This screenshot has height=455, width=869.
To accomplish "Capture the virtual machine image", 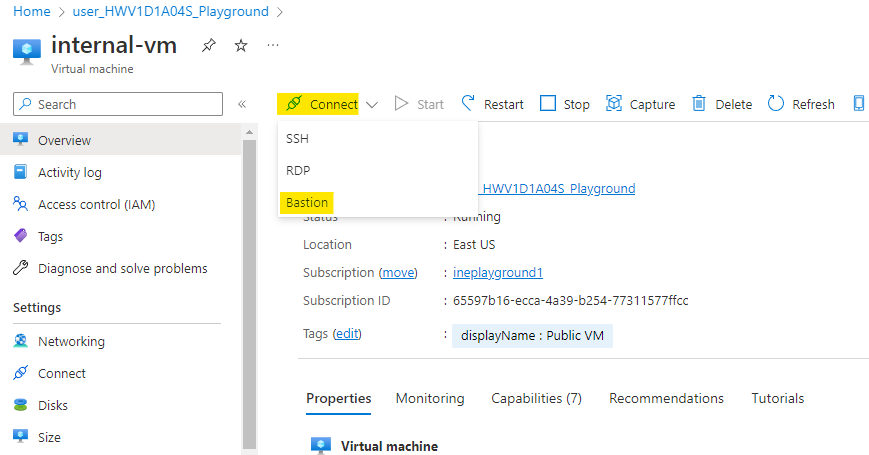I will (641, 104).
